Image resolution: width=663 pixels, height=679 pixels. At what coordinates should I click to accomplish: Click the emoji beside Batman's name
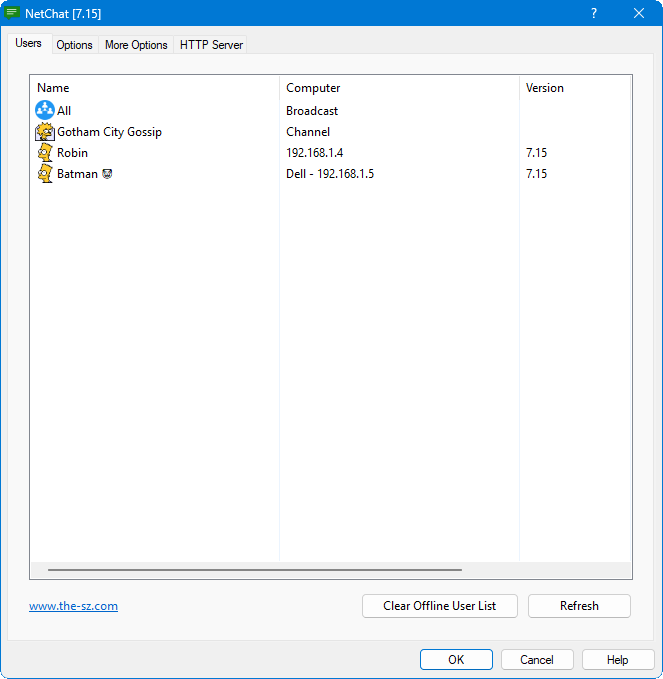(107, 174)
